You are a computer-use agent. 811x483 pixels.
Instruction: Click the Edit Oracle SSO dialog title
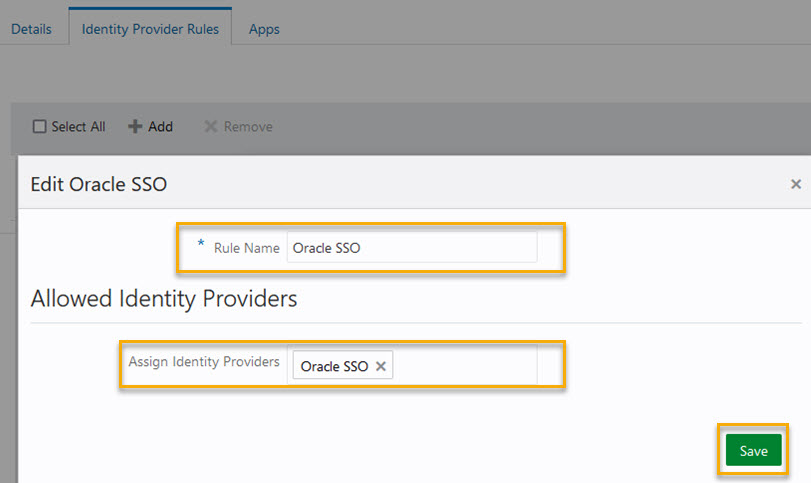99,184
